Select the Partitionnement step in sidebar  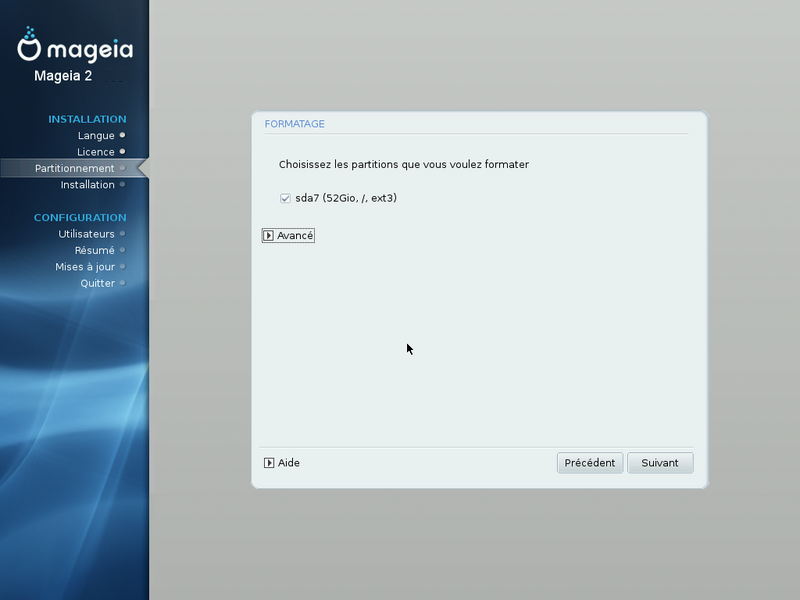tap(74, 168)
